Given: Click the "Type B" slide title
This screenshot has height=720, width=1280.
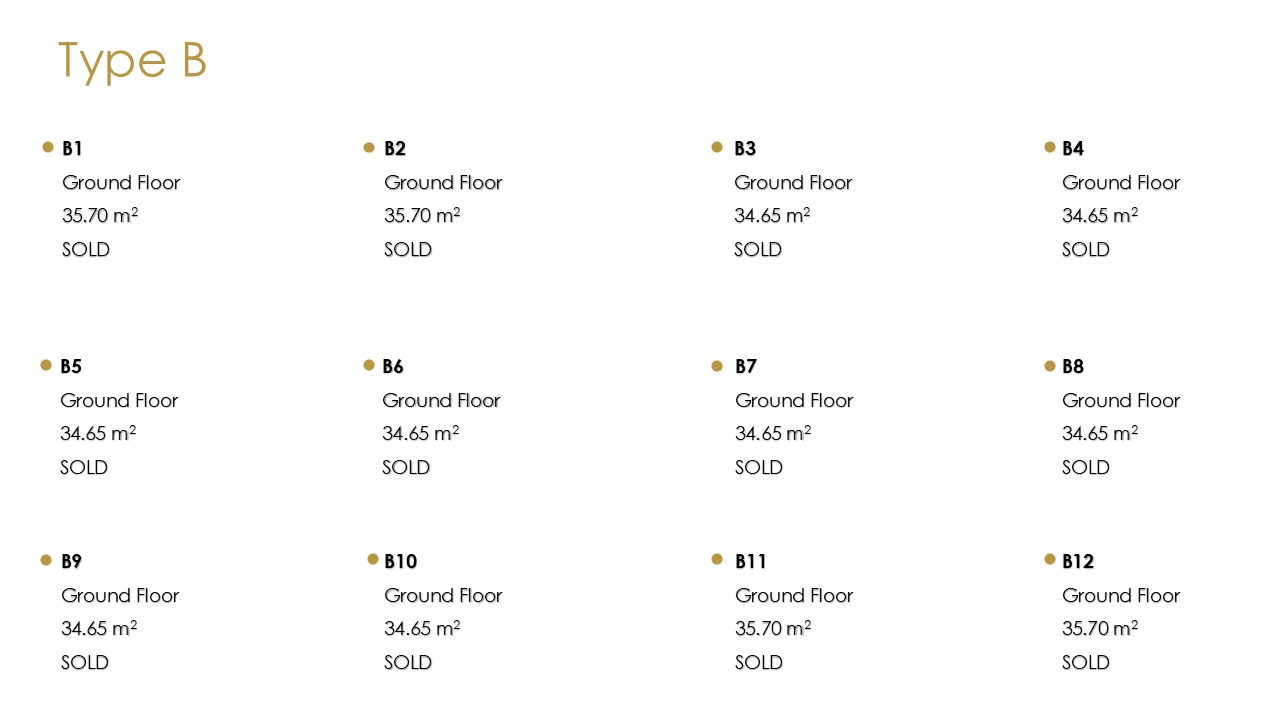Looking at the screenshot, I should 132,61.
